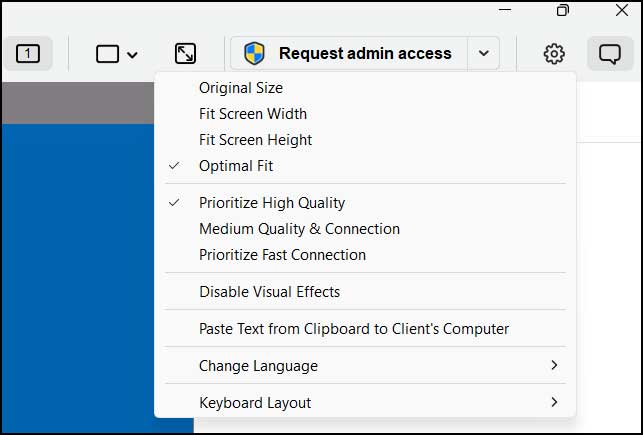
Task: Open the display view mode dropdown
Action: tap(116, 54)
